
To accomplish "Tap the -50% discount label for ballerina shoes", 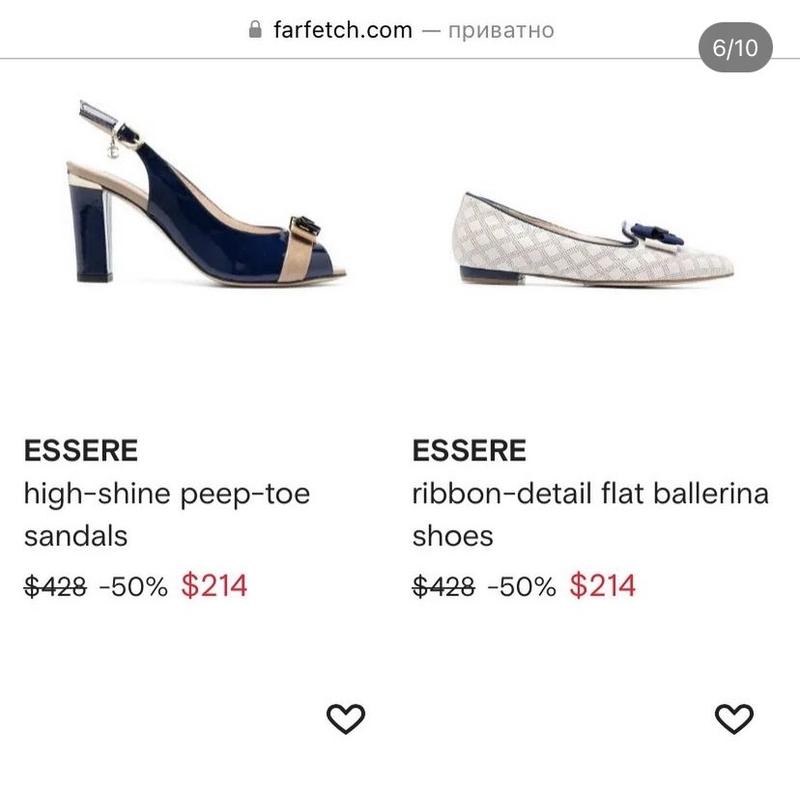I will pyautogui.click(x=521, y=586).
